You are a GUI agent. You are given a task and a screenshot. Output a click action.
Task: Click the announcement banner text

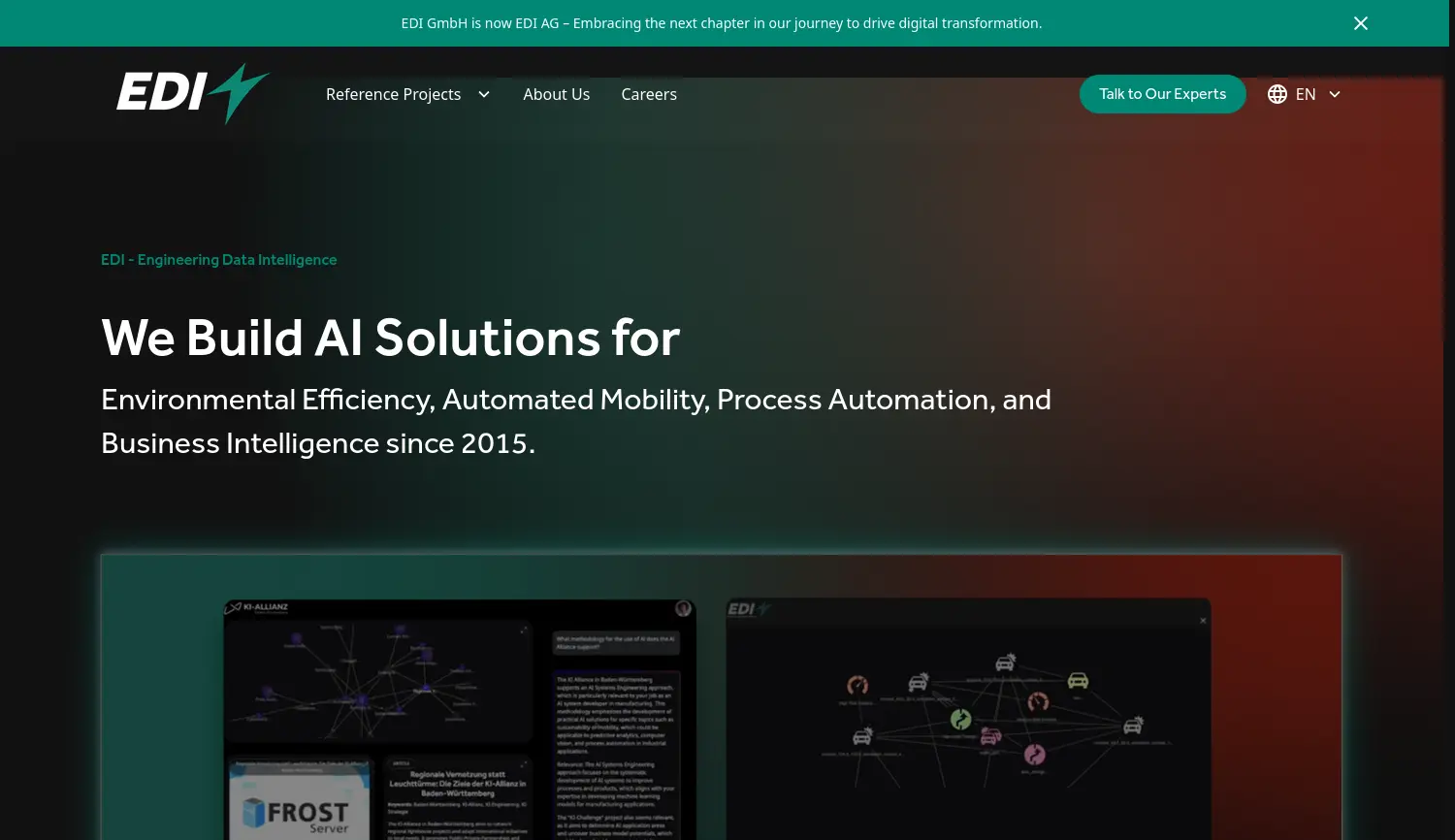[x=721, y=23]
